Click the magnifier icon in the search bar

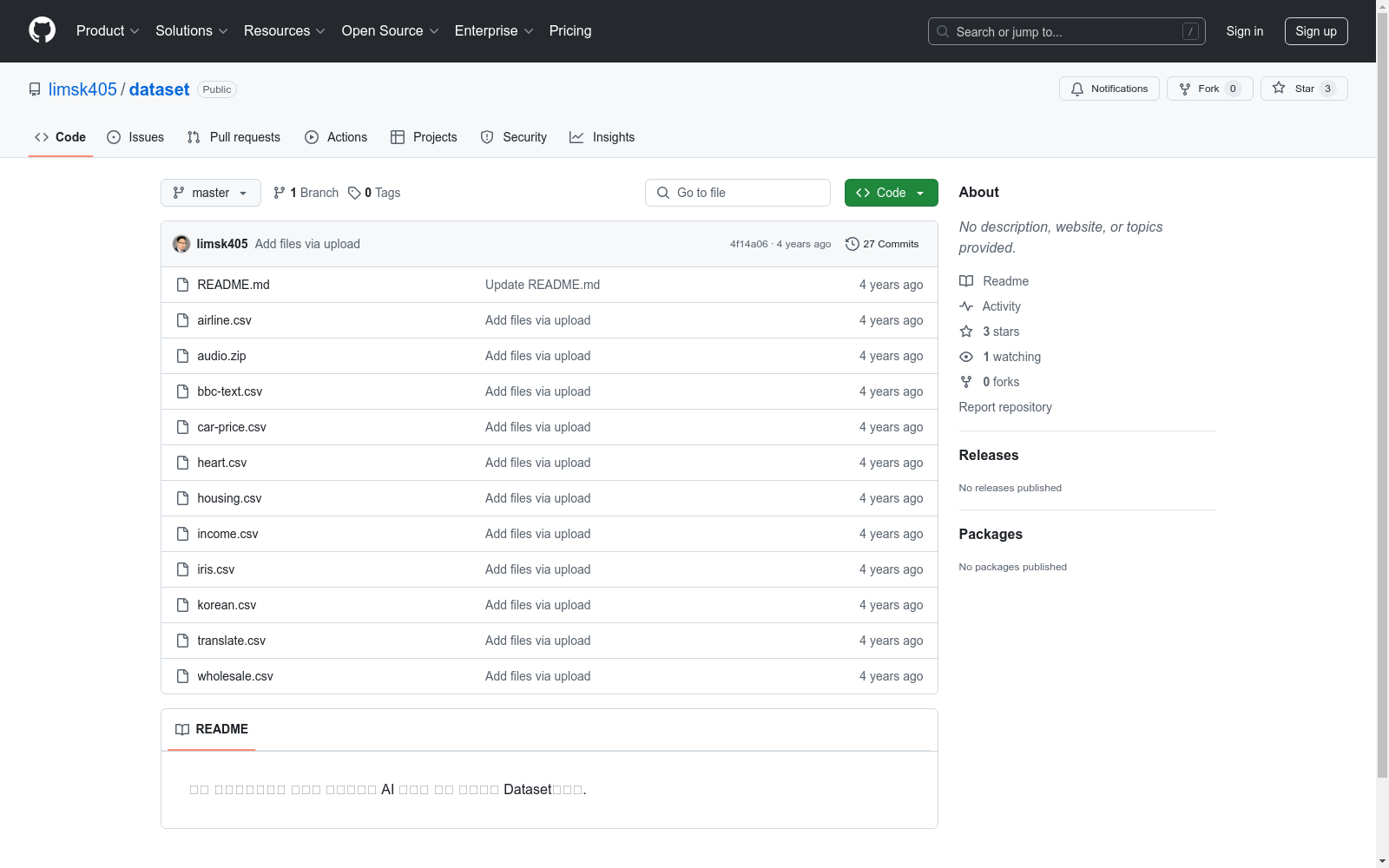click(943, 31)
